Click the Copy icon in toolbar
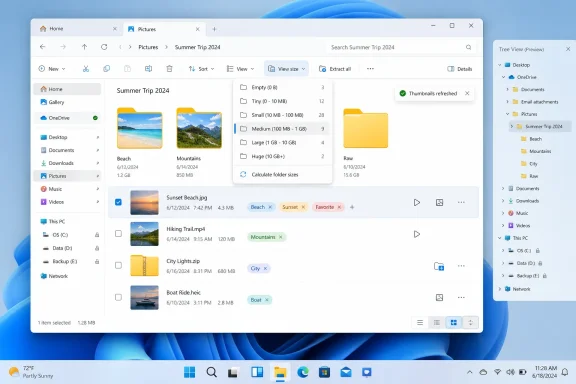576x384 pixels. point(107,69)
